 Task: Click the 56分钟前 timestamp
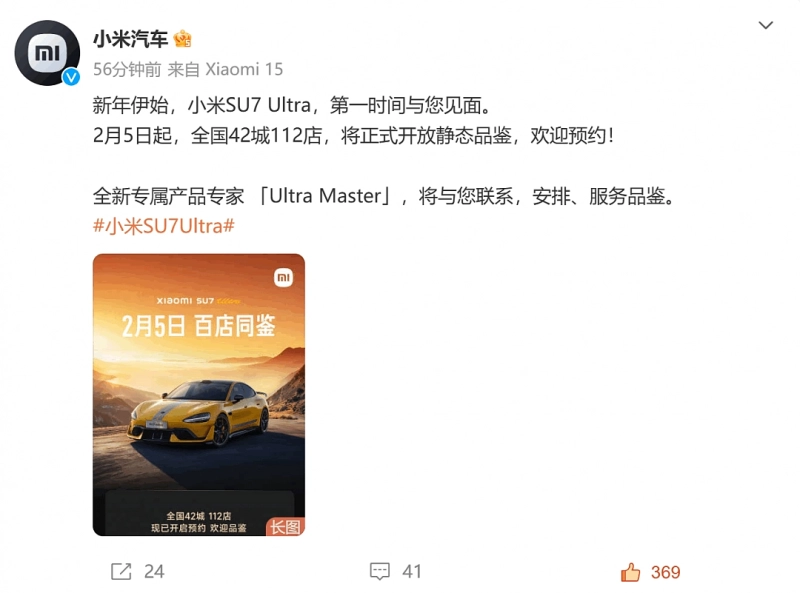tap(127, 69)
